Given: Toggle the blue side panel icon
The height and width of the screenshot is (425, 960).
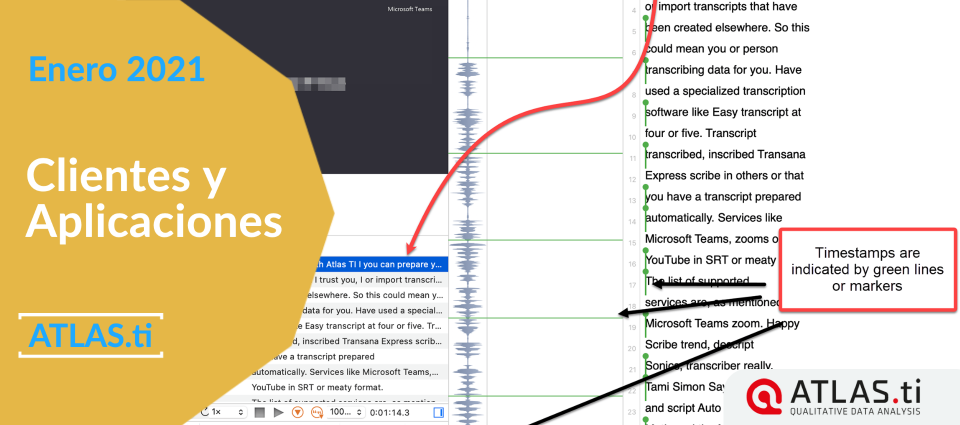Looking at the screenshot, I should (438, 413).
